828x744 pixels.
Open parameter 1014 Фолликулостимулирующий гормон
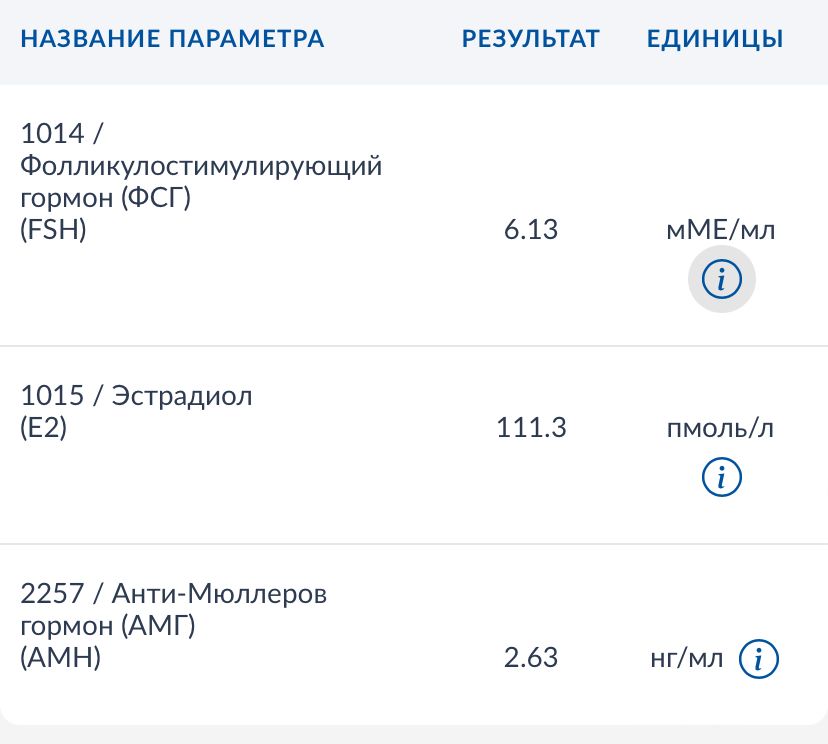click(x=200, y=180)
